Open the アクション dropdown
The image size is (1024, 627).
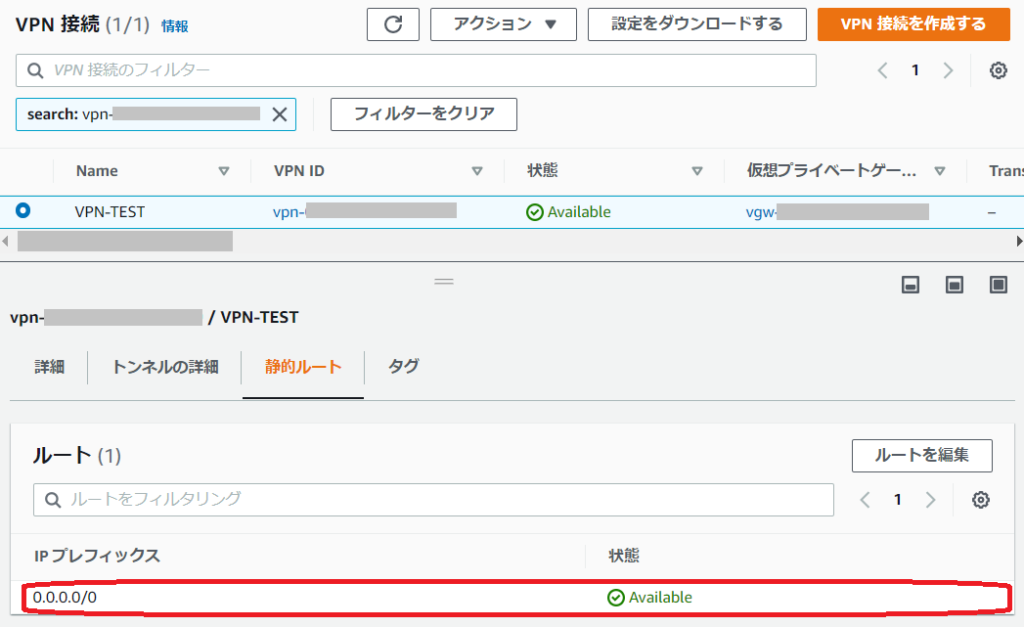pyautogui.click(x=503, y=25)
